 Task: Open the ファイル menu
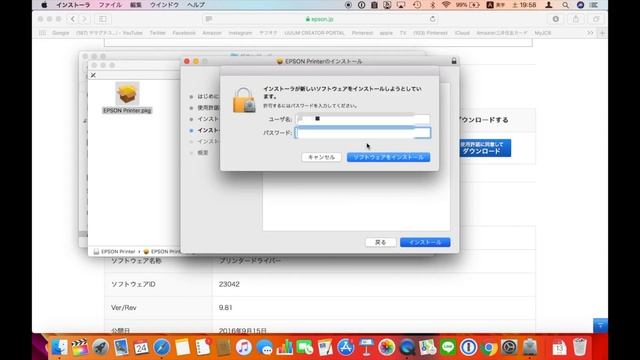coord(110,5)
